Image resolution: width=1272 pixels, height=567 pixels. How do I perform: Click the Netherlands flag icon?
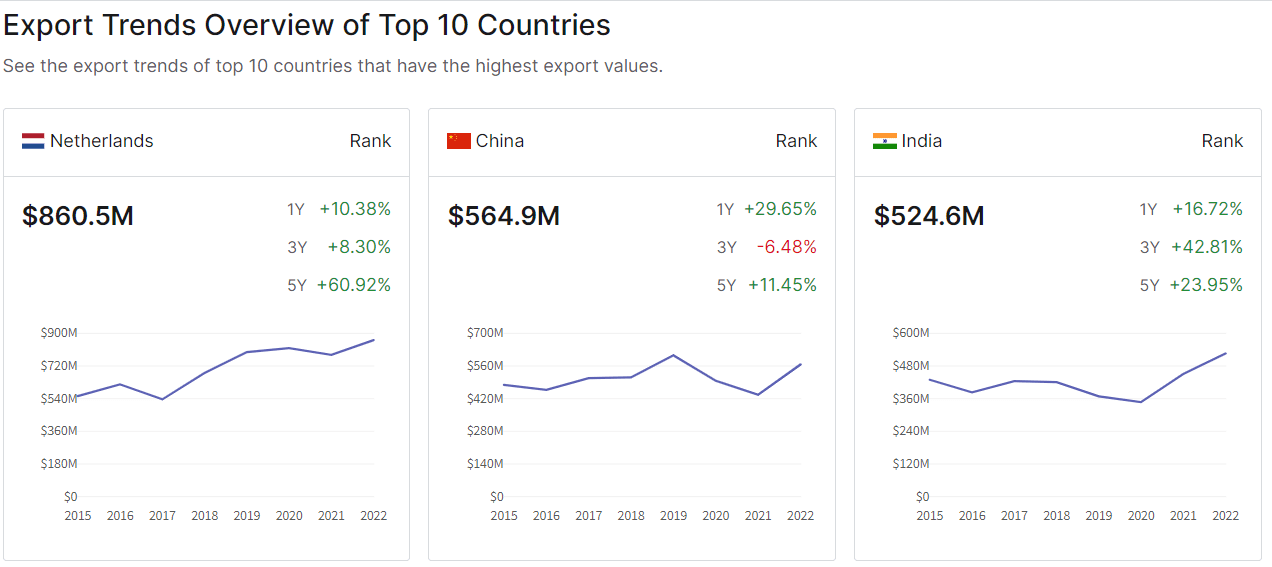33,141
